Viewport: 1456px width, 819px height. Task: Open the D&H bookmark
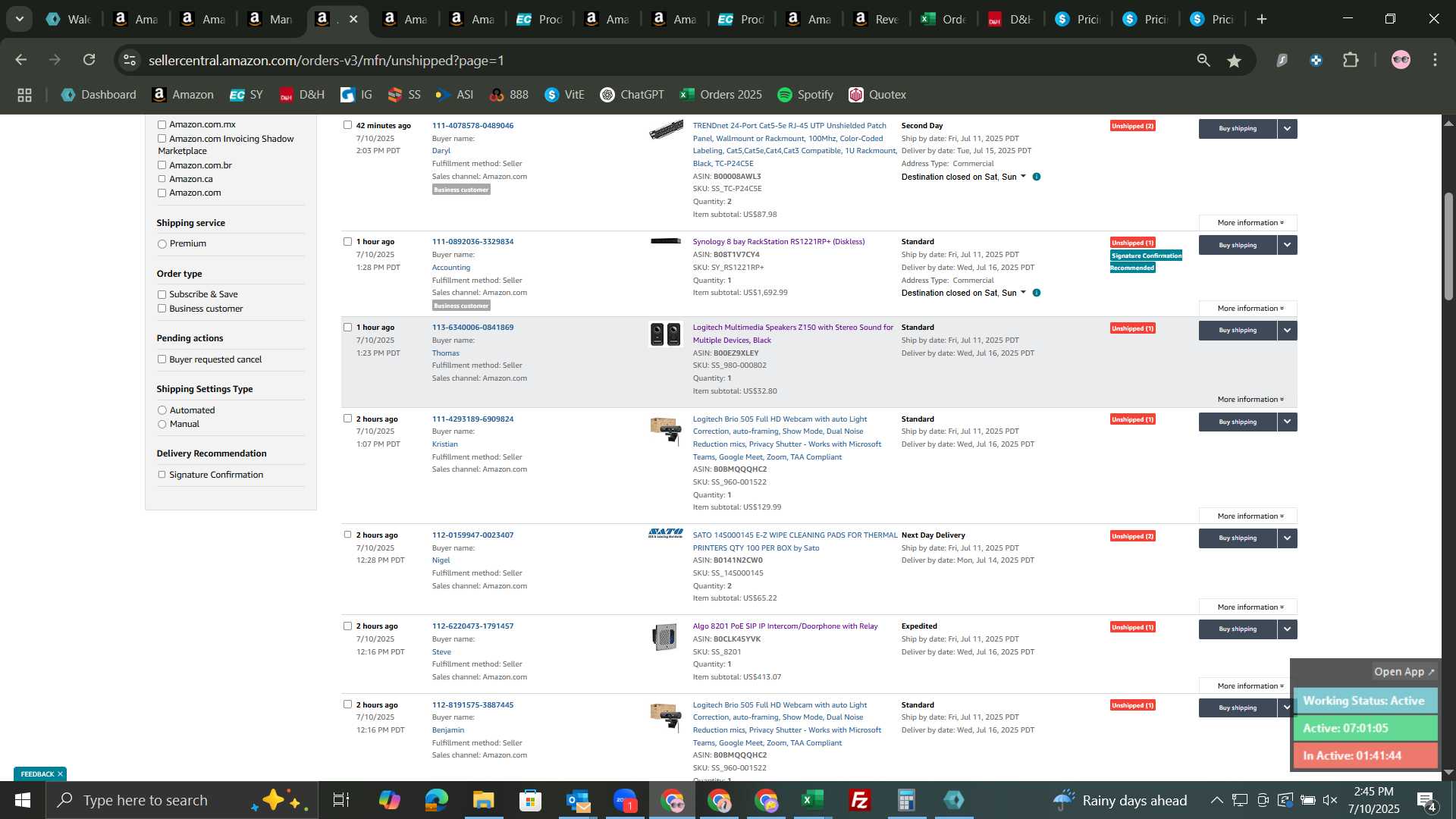click(302, 95)
